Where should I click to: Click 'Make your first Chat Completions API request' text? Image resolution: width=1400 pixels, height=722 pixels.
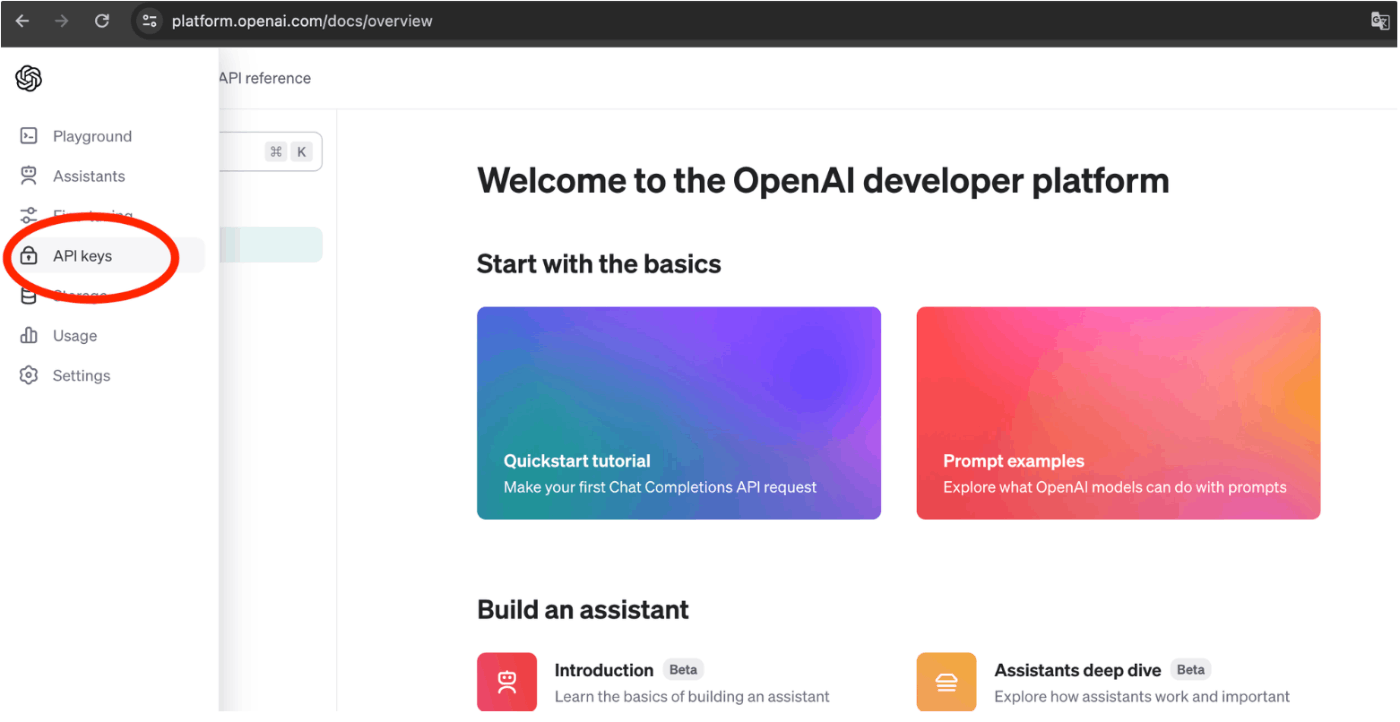(x=660, y=487)
